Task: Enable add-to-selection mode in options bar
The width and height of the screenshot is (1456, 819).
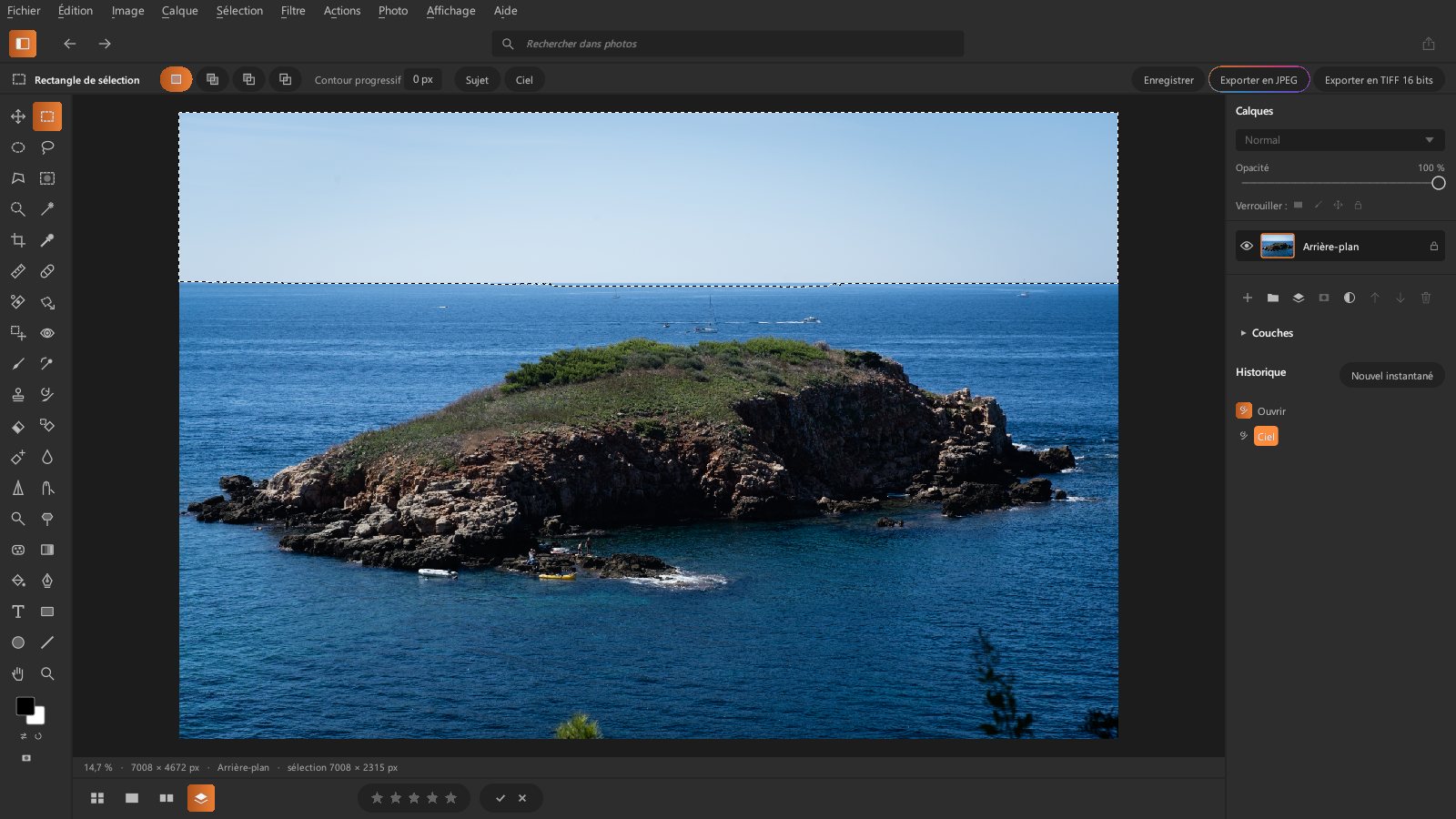Action: [x=212, y=79]
